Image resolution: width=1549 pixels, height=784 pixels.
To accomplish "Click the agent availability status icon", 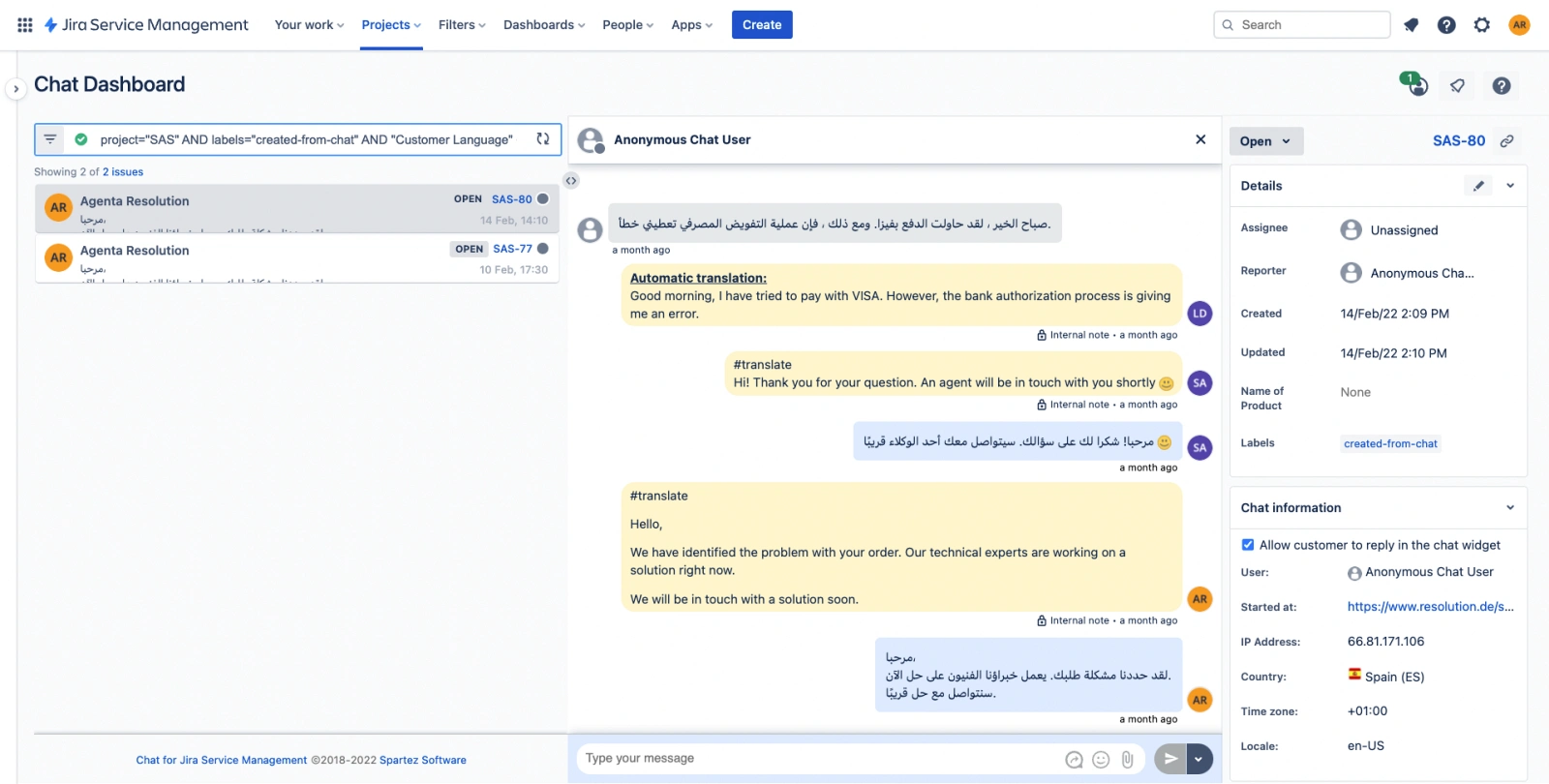I will coord(1414,84).
